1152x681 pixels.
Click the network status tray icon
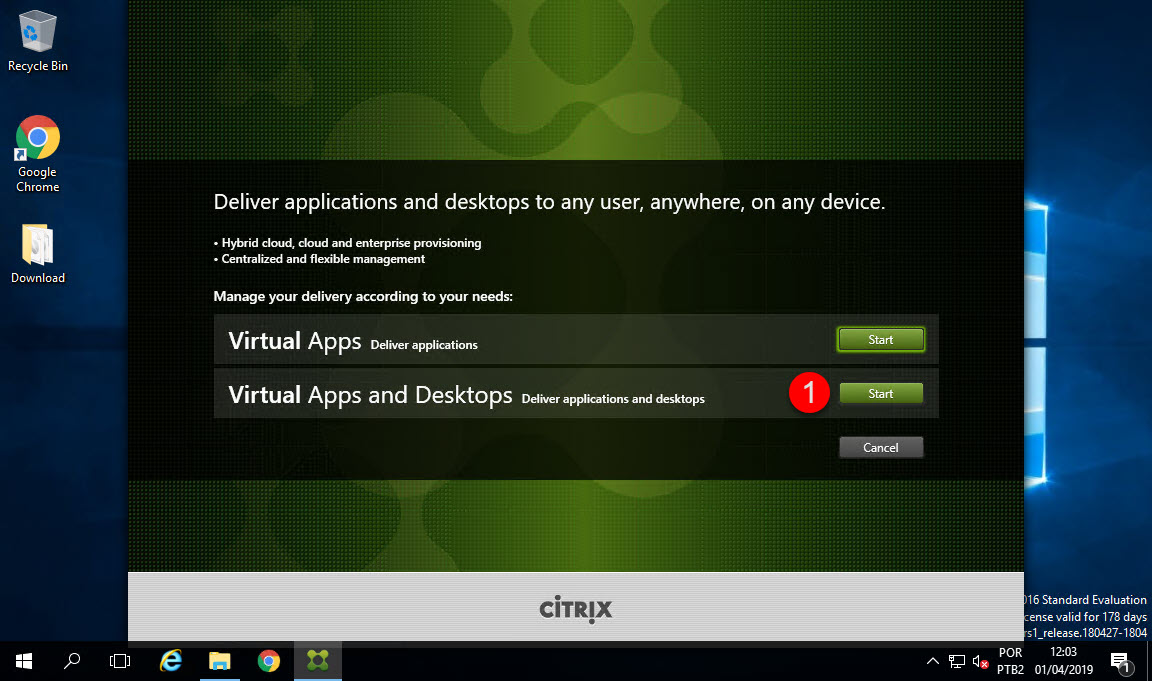pos(957,661)
